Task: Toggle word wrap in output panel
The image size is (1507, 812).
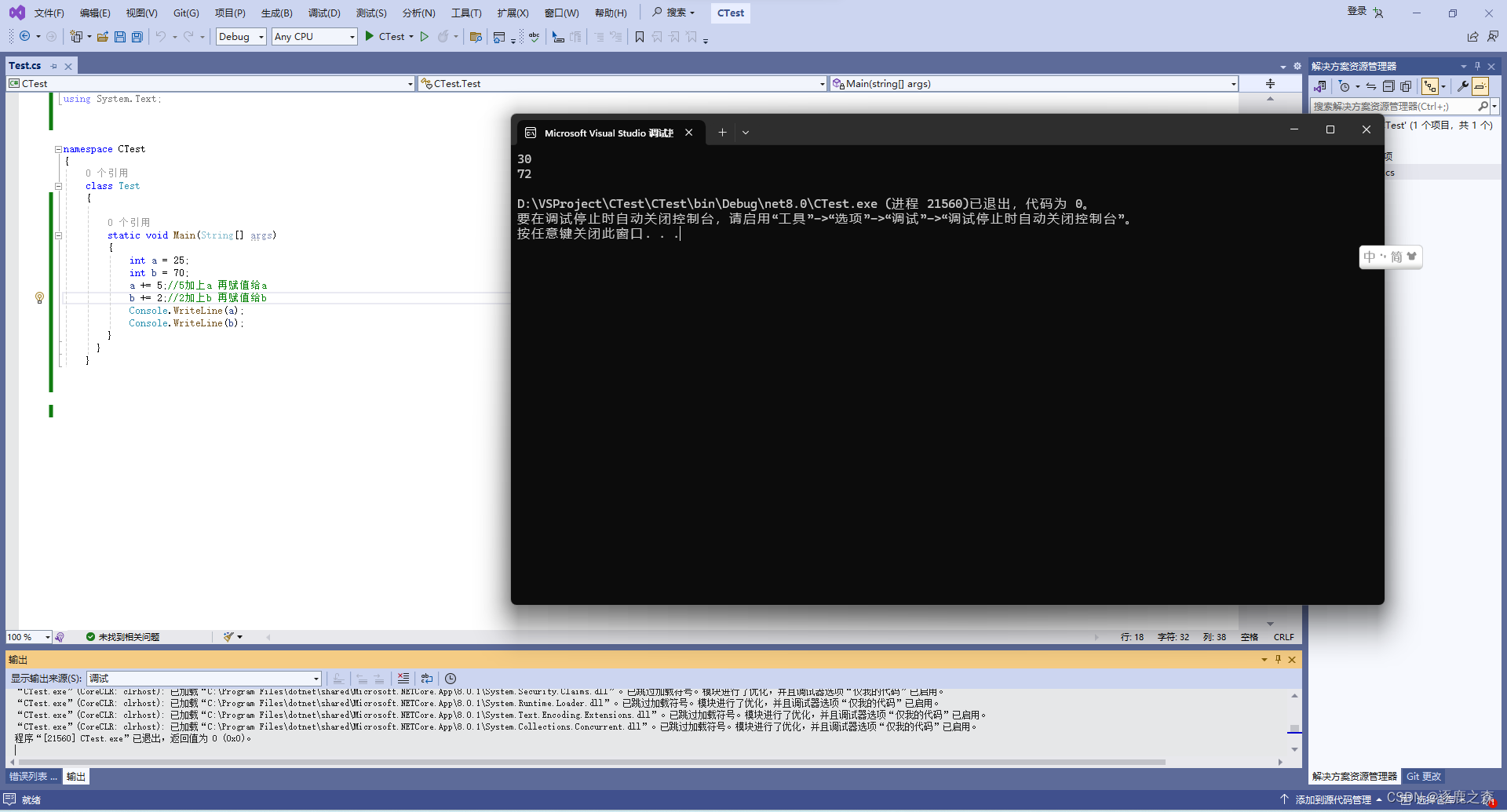Action: click(427, 678)
